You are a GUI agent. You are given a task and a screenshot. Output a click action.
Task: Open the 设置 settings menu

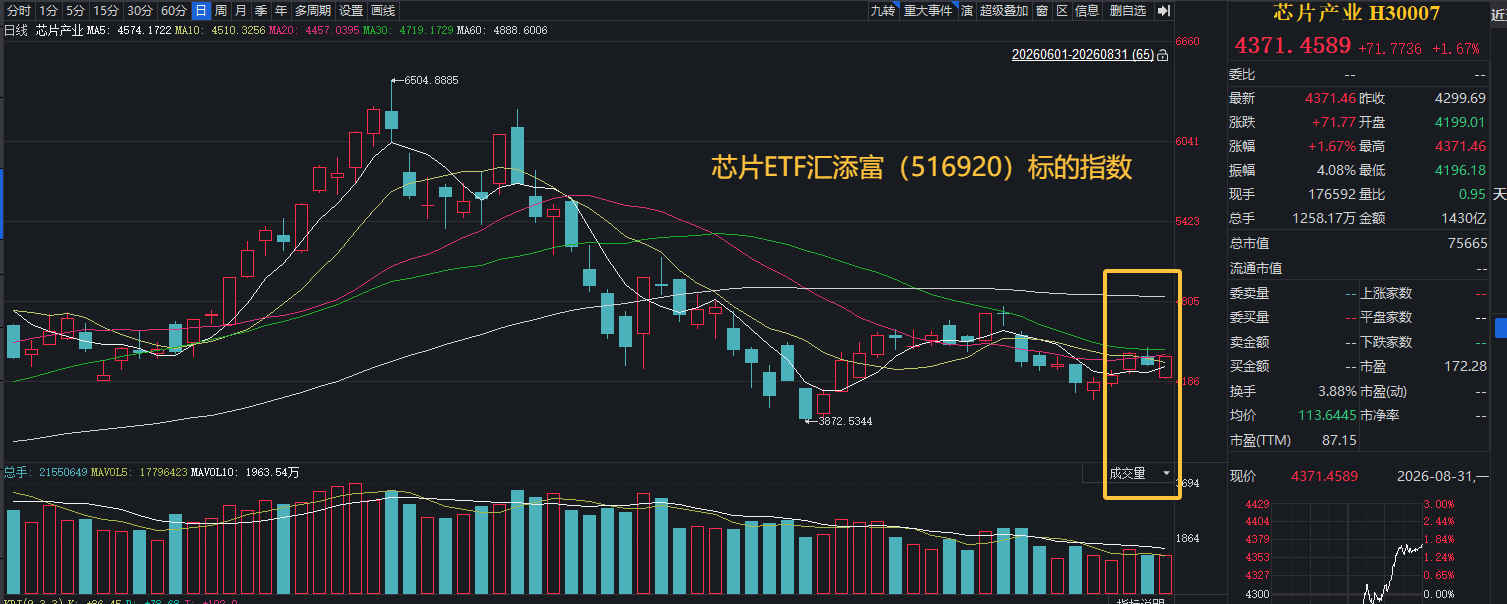pyautogui.click(x=351, y=11)
